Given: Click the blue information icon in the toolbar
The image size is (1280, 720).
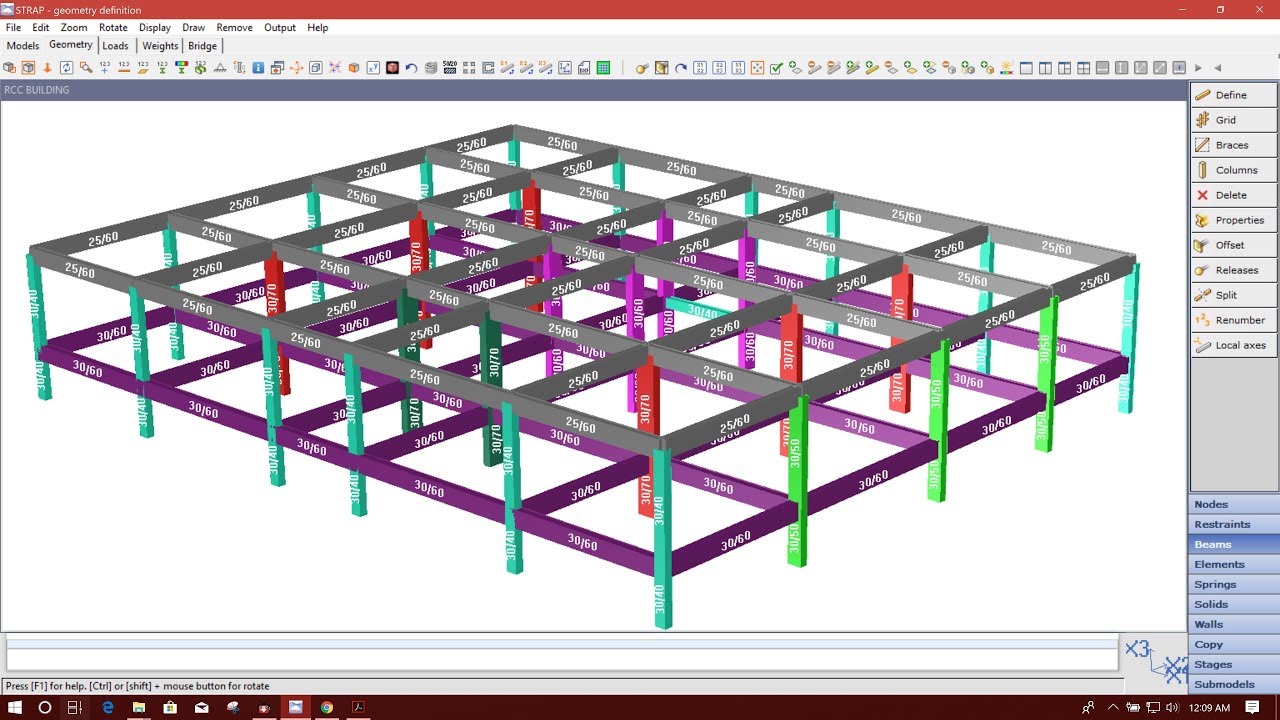Looking at the screenshot, I should click(257, 67).
